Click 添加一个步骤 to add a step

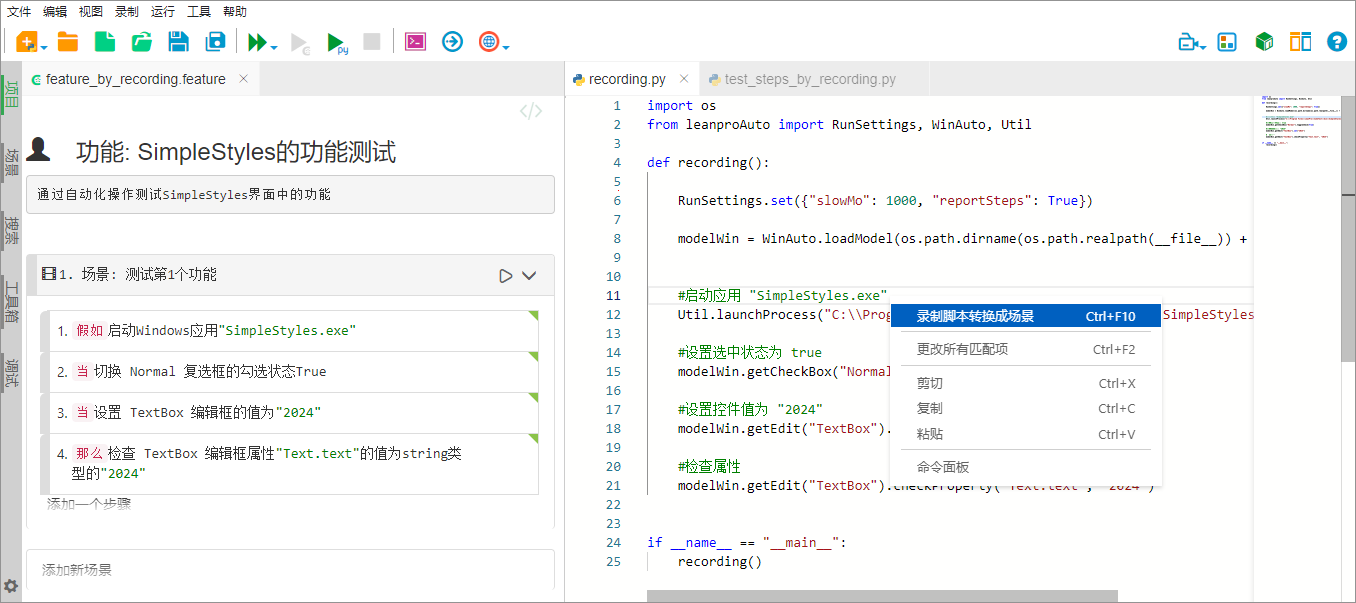(x=89, y=504)
